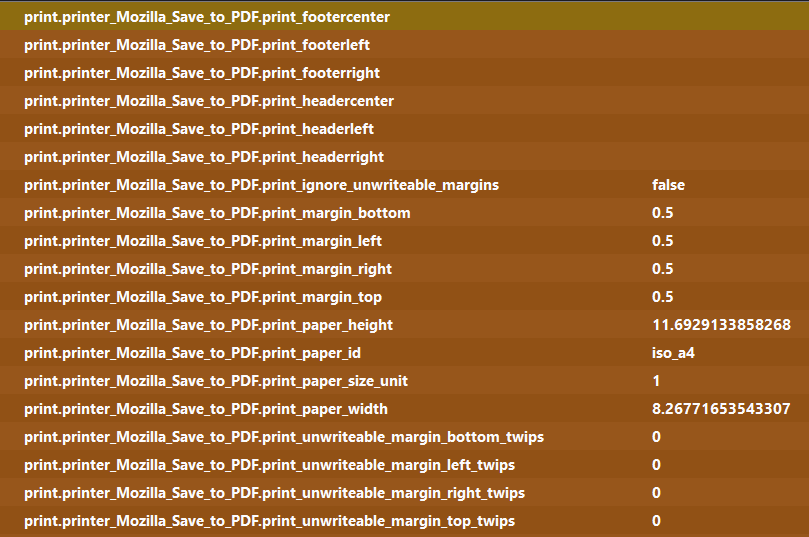This screenshot has height=537, width=809.
Task: Click the print_footerleft preference name
Action: pyautogui.click(x=198, y=45)
